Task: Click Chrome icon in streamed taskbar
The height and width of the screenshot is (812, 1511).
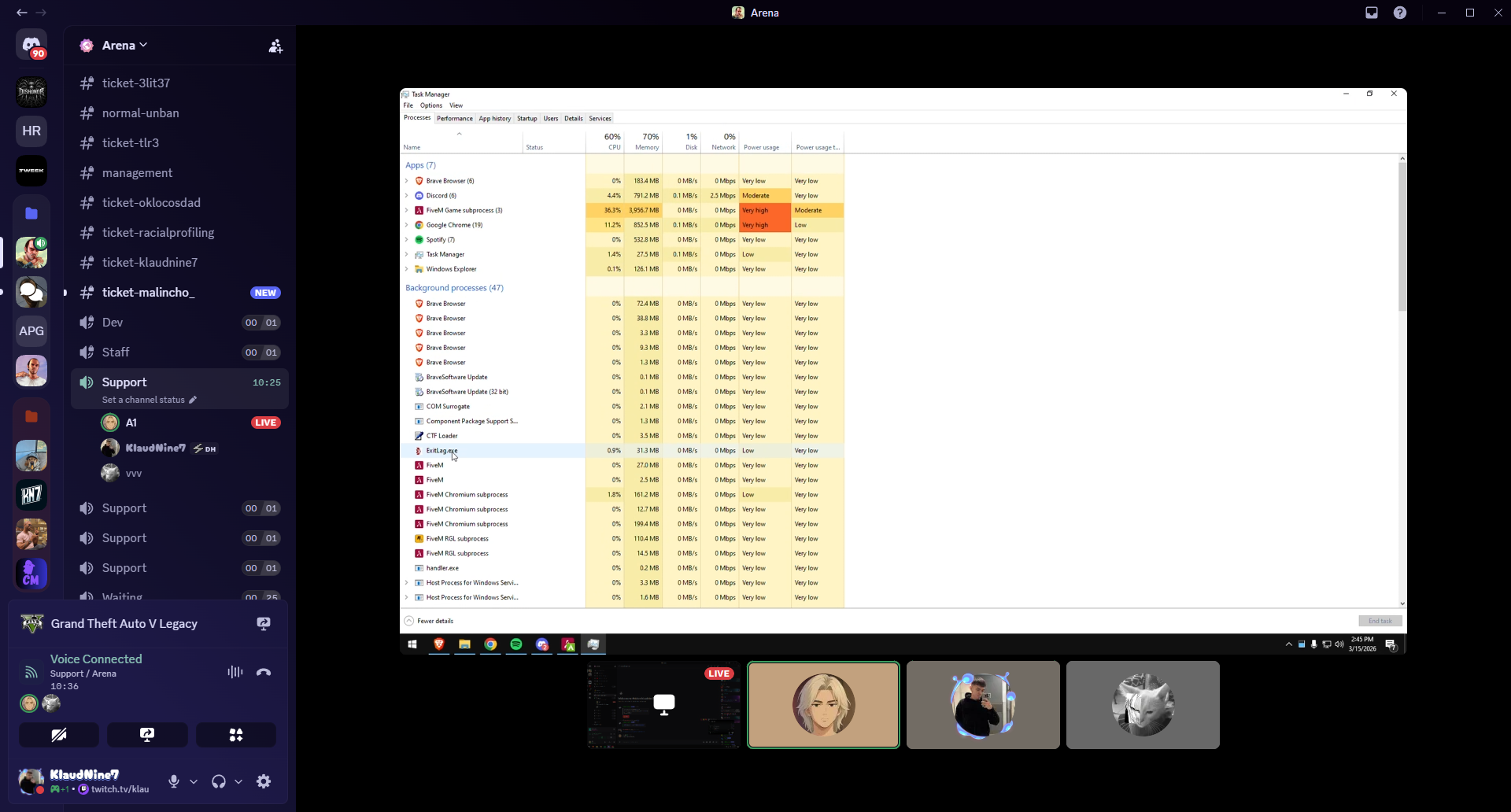Action: [490, 644]
